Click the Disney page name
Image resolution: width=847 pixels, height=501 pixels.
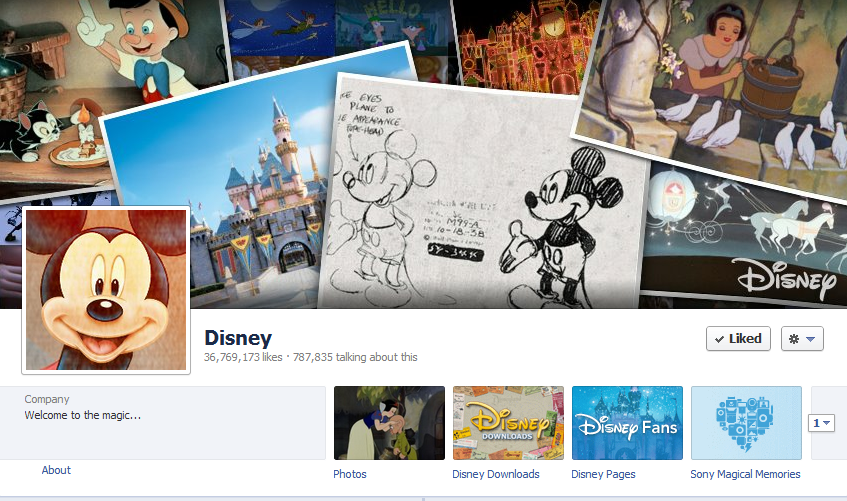click(238, 338)
